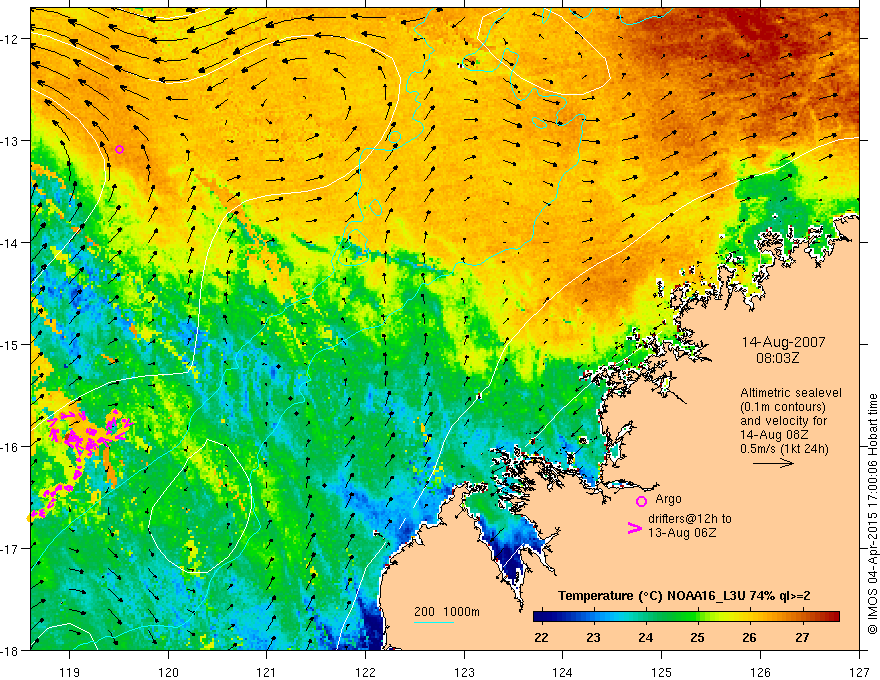Click the dark red end of temperature bar
Viewport: 880px width, 680px height.
[x=833, y=616]
